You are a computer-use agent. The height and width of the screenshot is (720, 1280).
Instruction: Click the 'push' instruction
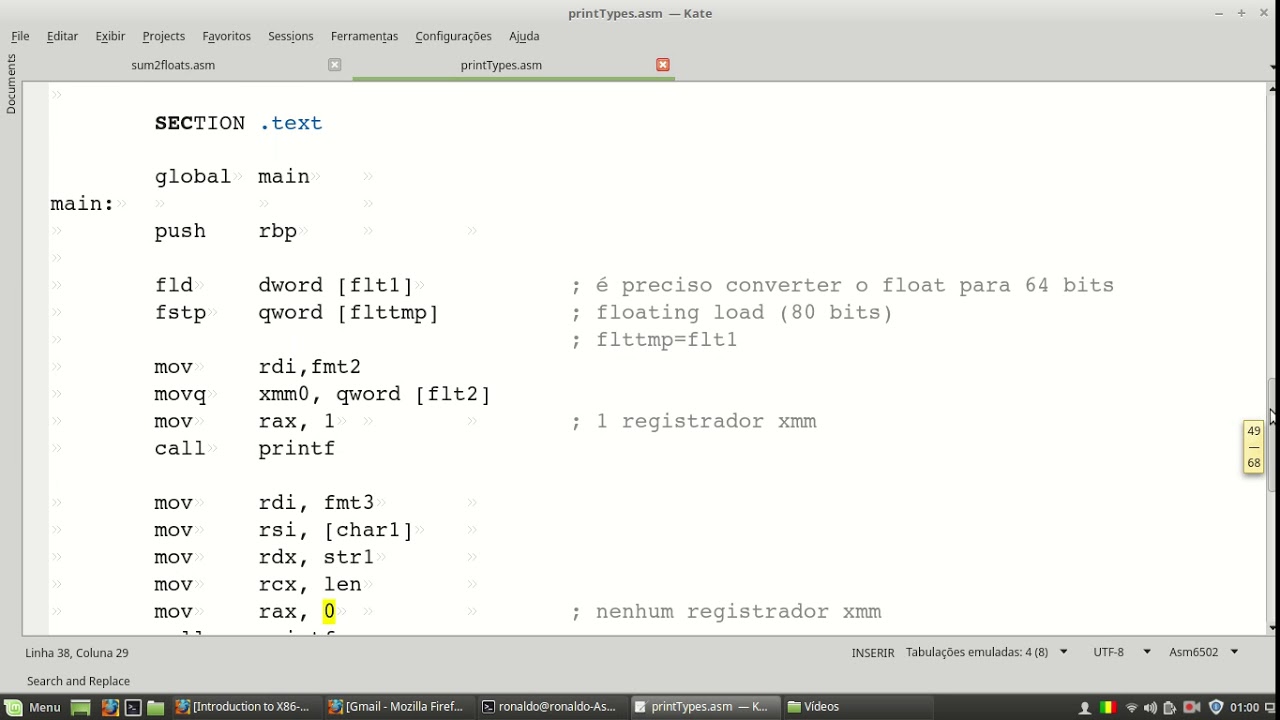pyautogui.click(x=180, y=232)
